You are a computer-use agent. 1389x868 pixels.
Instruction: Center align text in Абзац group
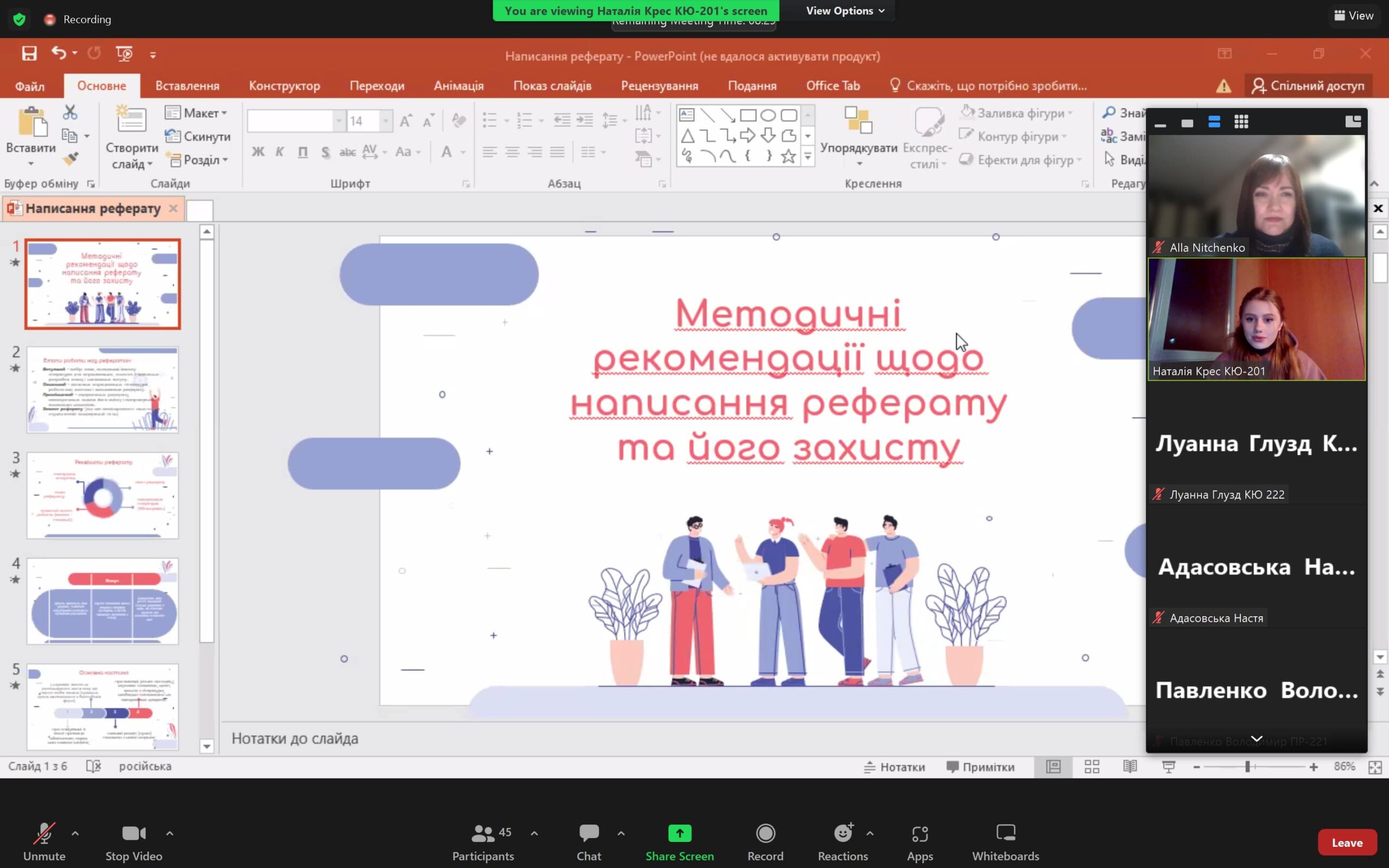[x=512, y=152]
